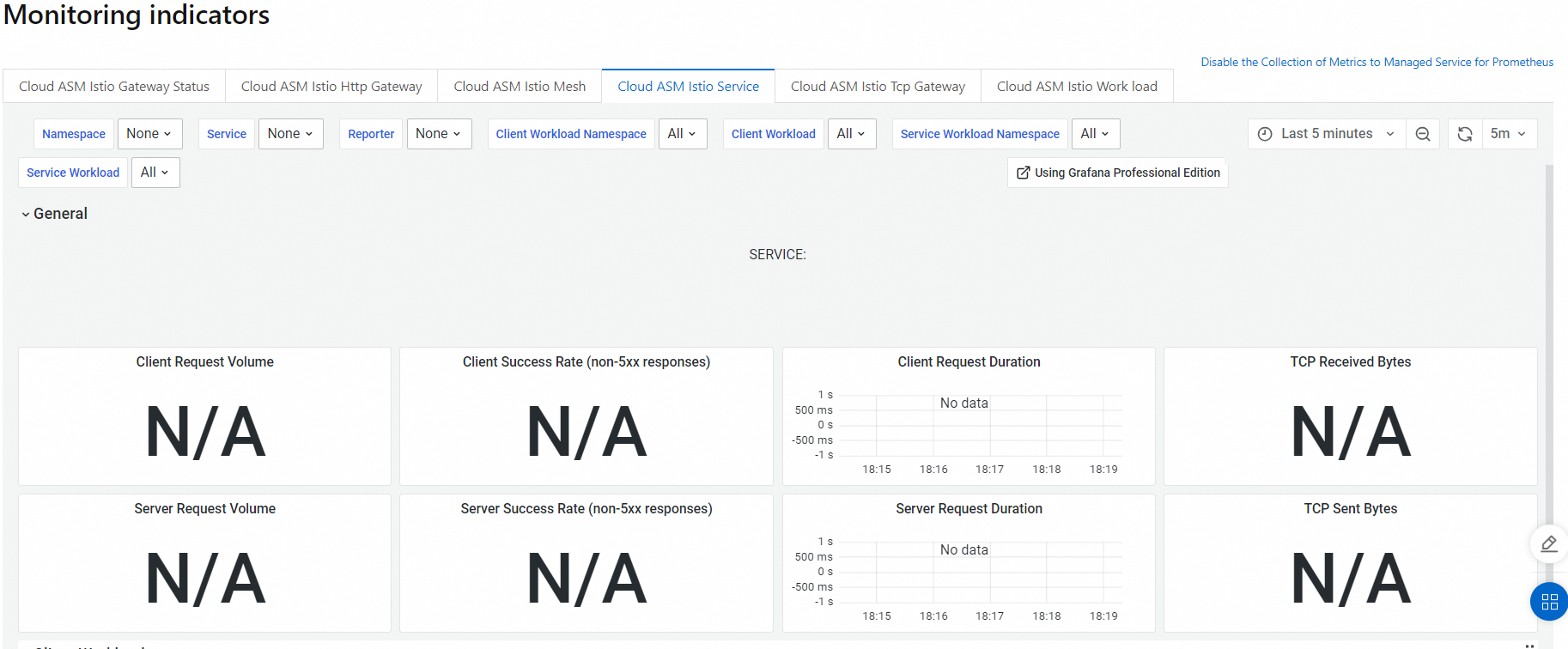Screen dimensions: 1568x649
Task: Open the blue floating grid menu button
Action: click(x=1549, y=602)
